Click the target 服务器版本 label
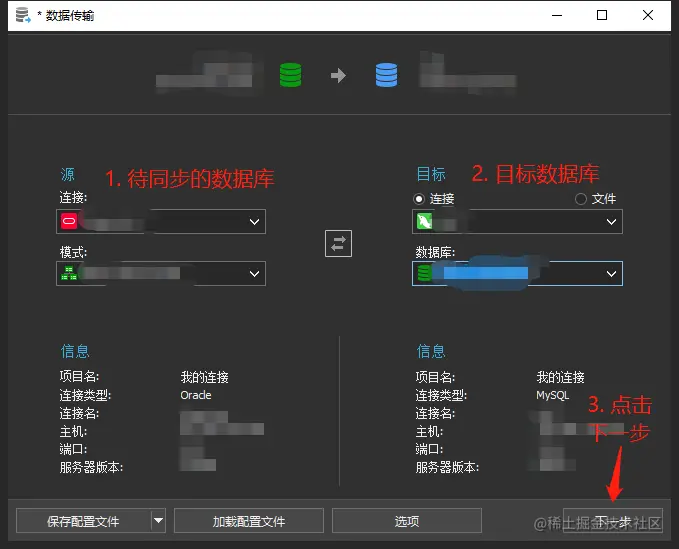679x549 pixels. [x=447, y=467]
